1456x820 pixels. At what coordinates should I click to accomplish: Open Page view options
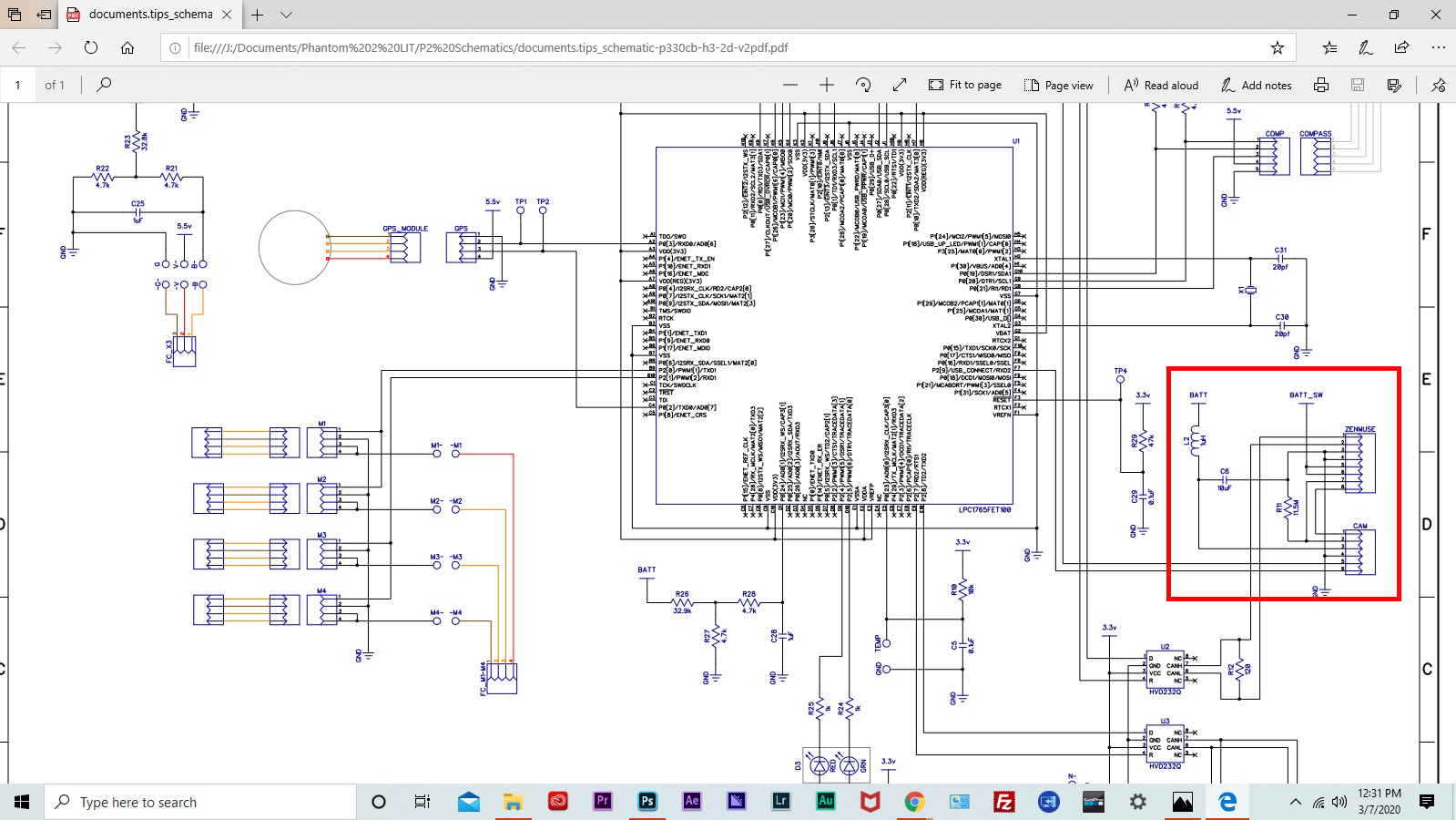1059,85
